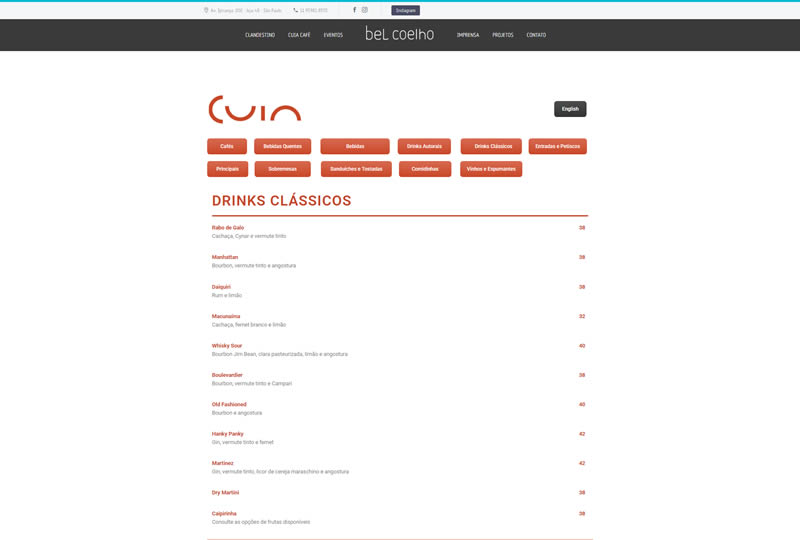This screenshot has height=540, width=800.
Task: Click the Bel Coelho header logo
Action: point(399,34)
